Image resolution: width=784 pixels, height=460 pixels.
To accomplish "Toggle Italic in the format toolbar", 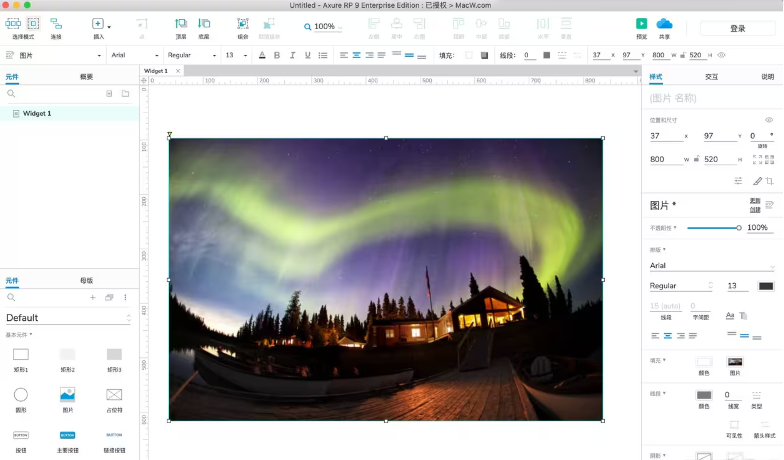I will point(292,55).
